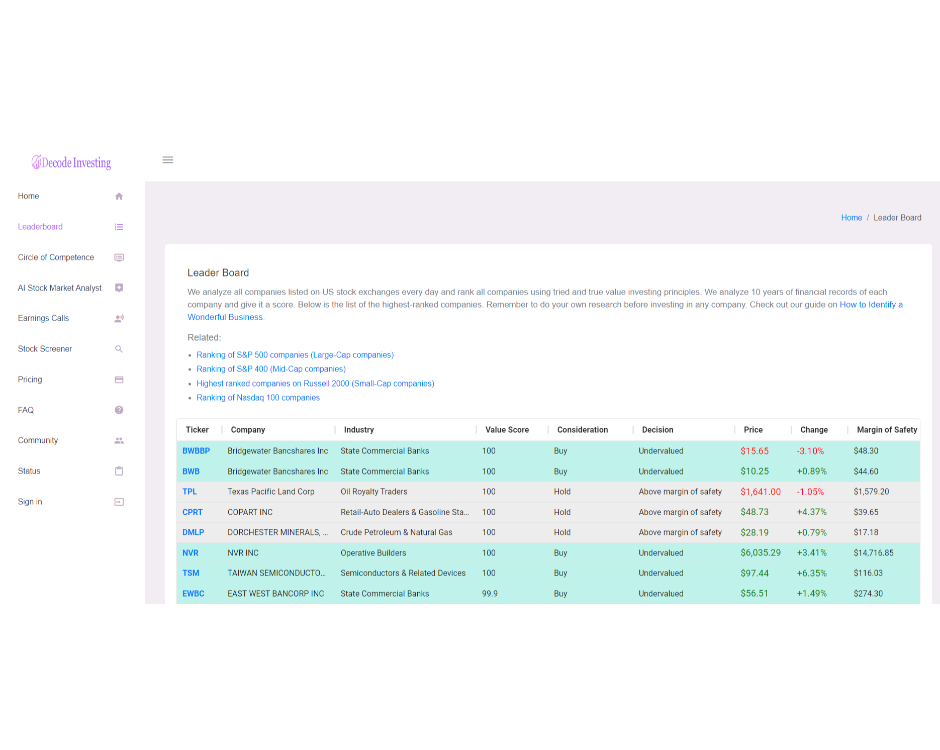Screen dimensions: 940x750
Task: Click the Earnings Calls speaker icon
Action: (x=119, y=318)
